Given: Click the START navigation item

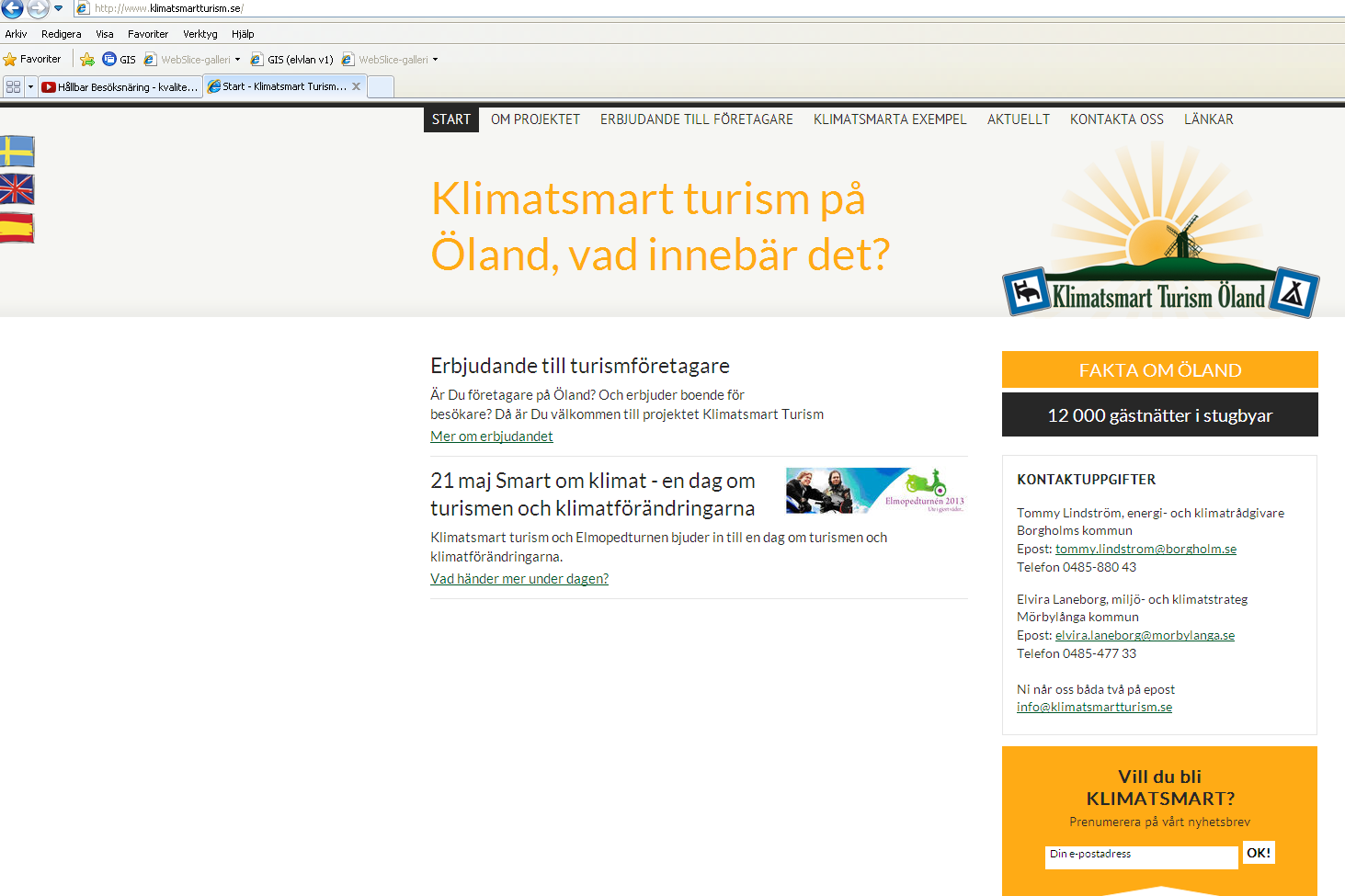Looking at the screenshot, I should tap(451, 119).
